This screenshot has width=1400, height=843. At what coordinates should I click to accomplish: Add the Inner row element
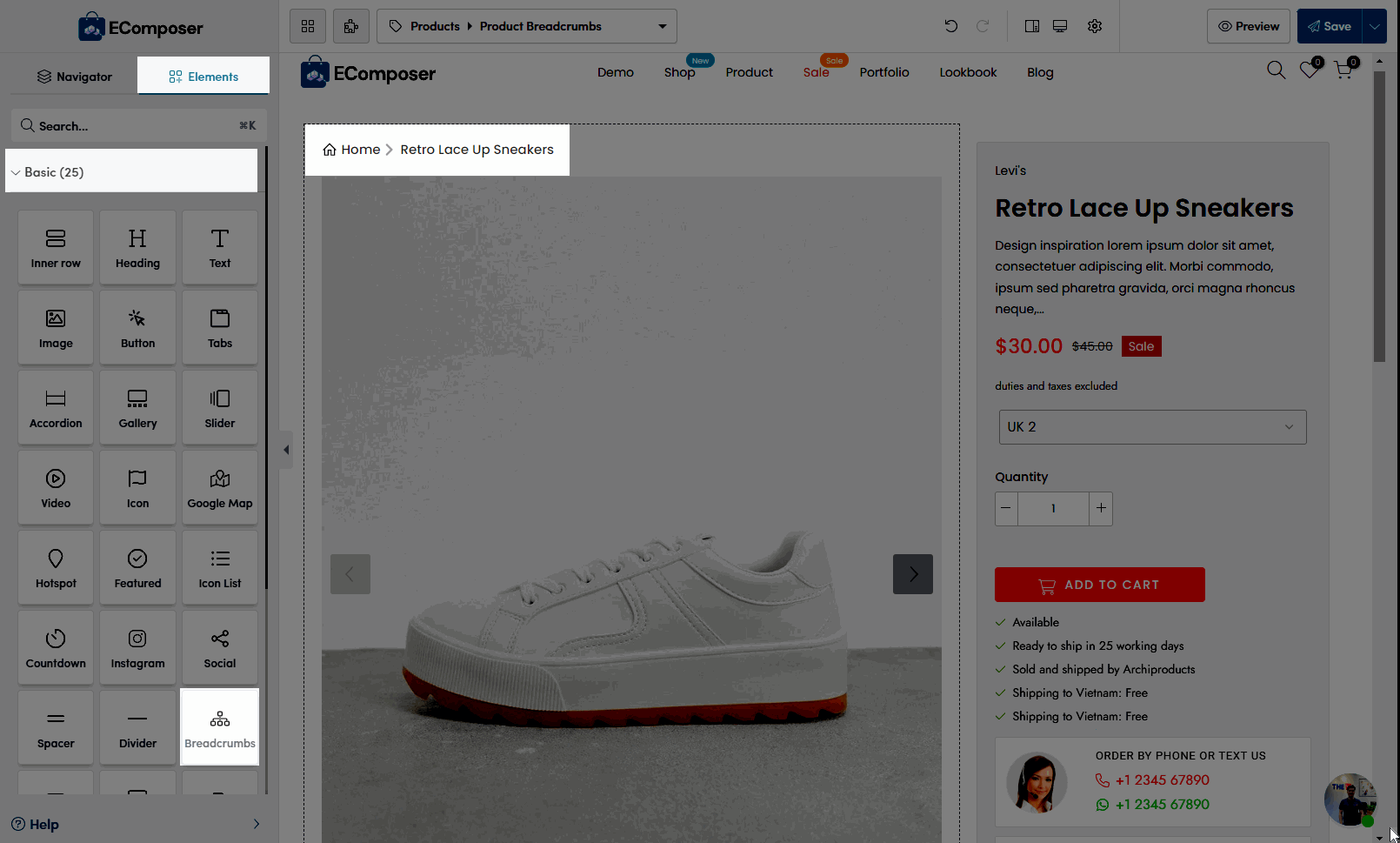pos(56,247)
